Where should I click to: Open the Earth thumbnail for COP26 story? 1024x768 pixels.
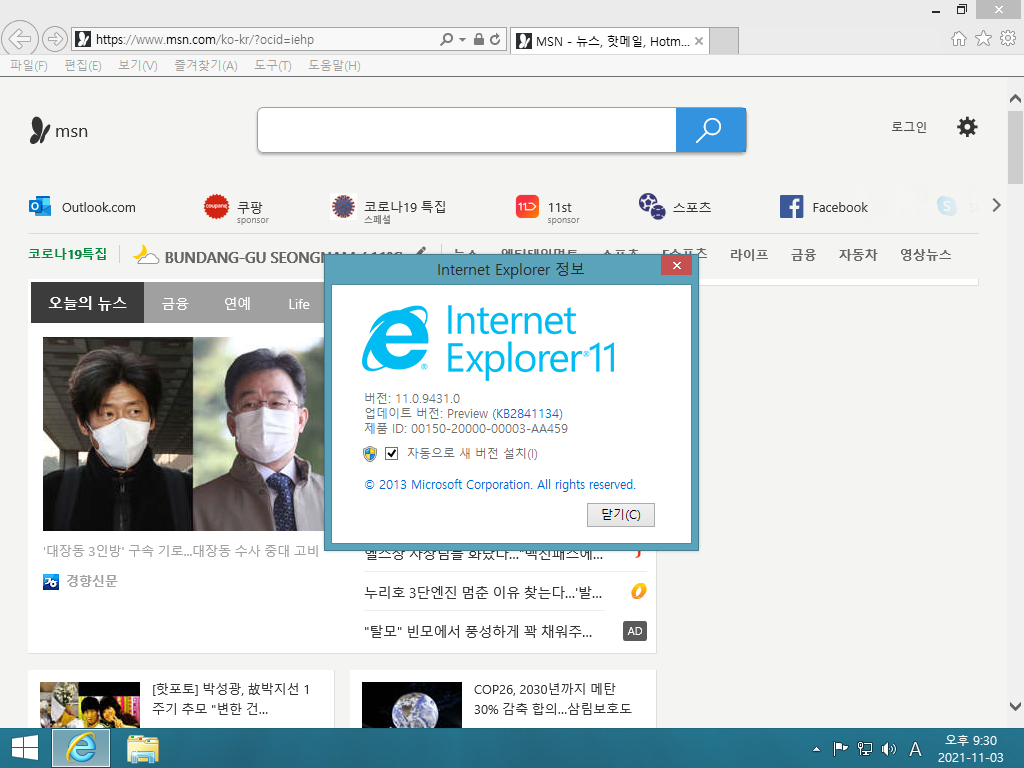(x=411, y=705)
